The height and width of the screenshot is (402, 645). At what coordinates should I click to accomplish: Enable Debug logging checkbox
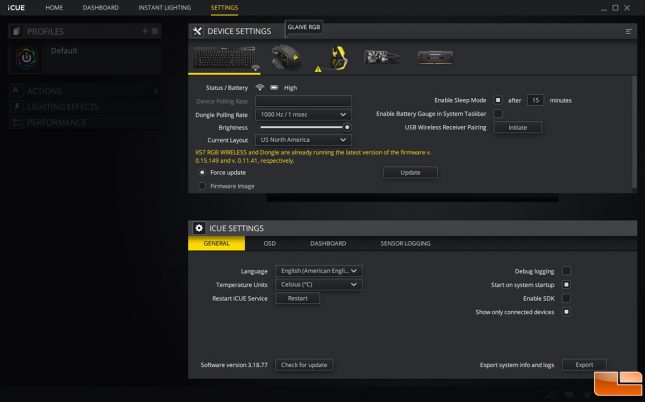point(566,271)
